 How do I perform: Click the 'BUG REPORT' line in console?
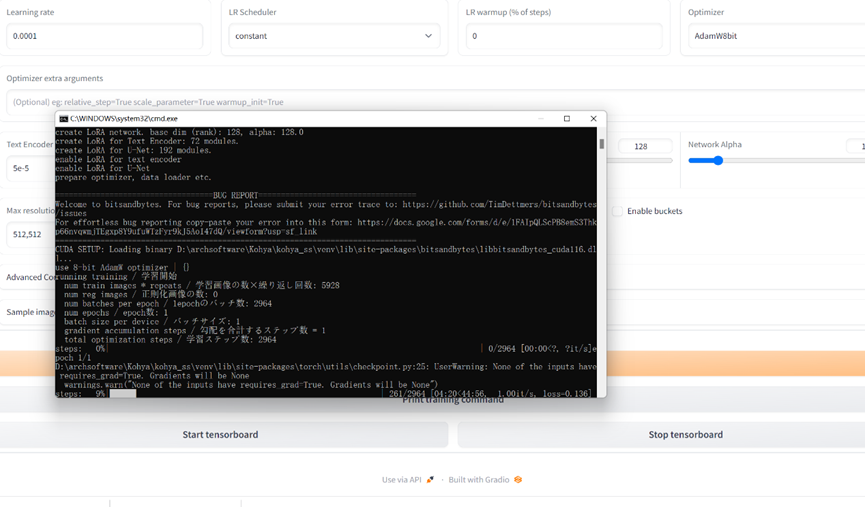pos(236,195)
